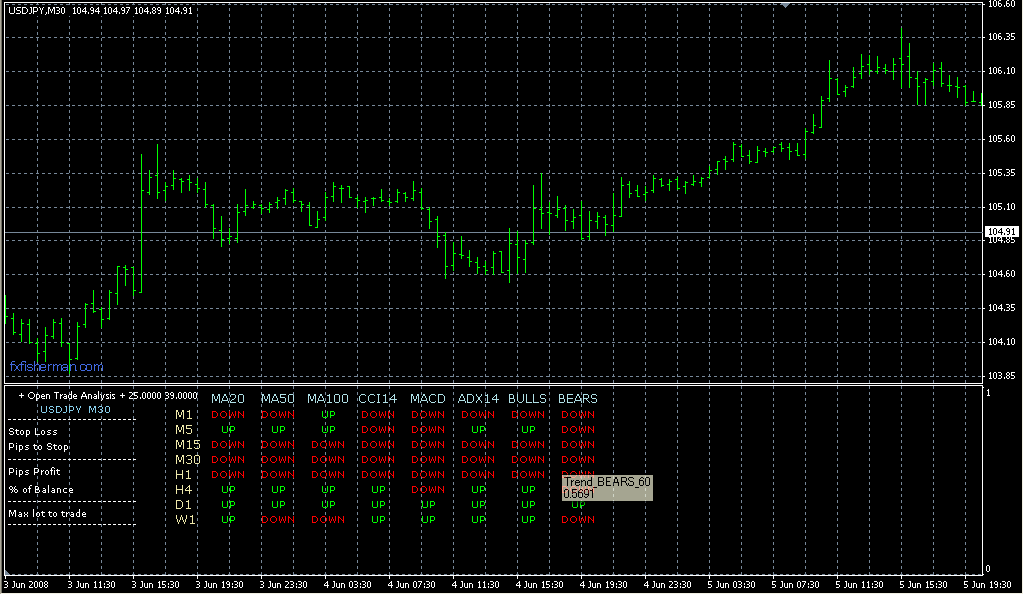Image resolution: width=1024 pixels, height=594 pixels.
Task: Click the chart shift triangle marker at top
Action: [785, 5]
